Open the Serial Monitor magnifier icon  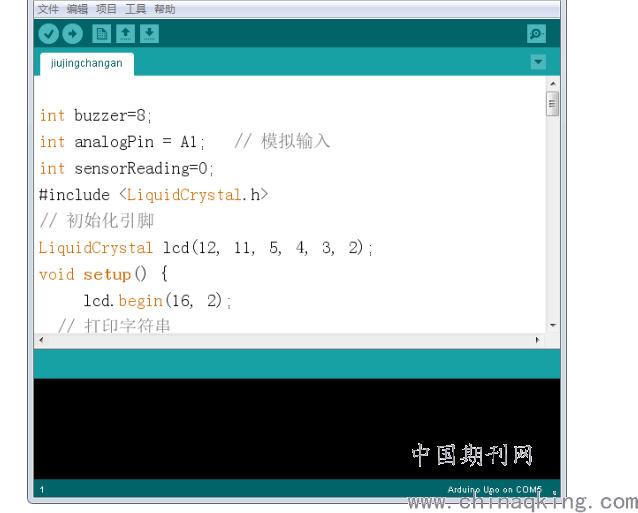click(x=536, y=34)
